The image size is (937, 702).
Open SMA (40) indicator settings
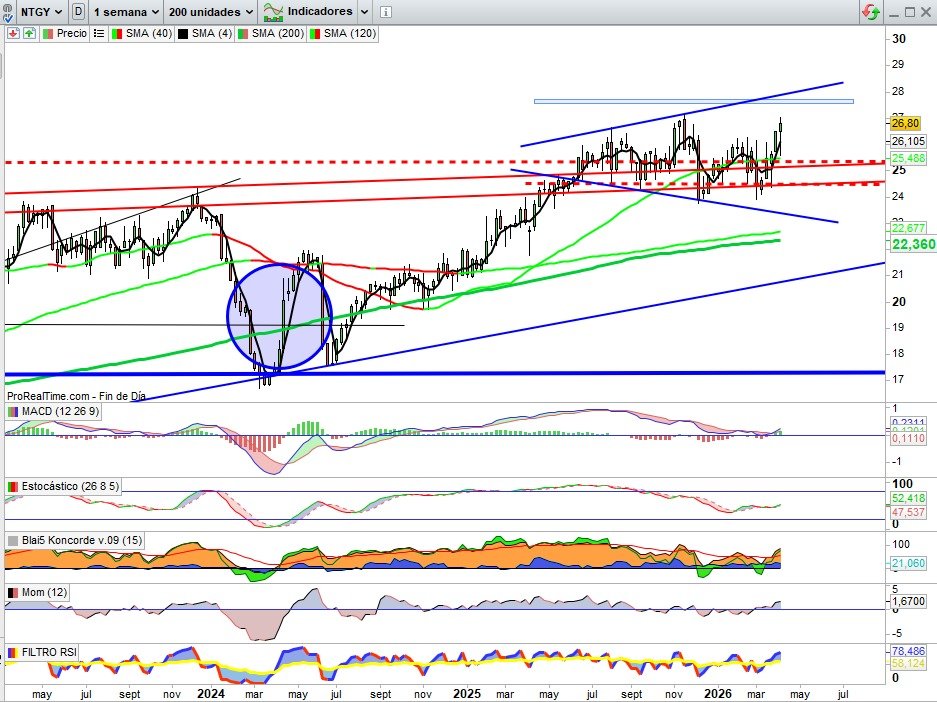[142, 33]
